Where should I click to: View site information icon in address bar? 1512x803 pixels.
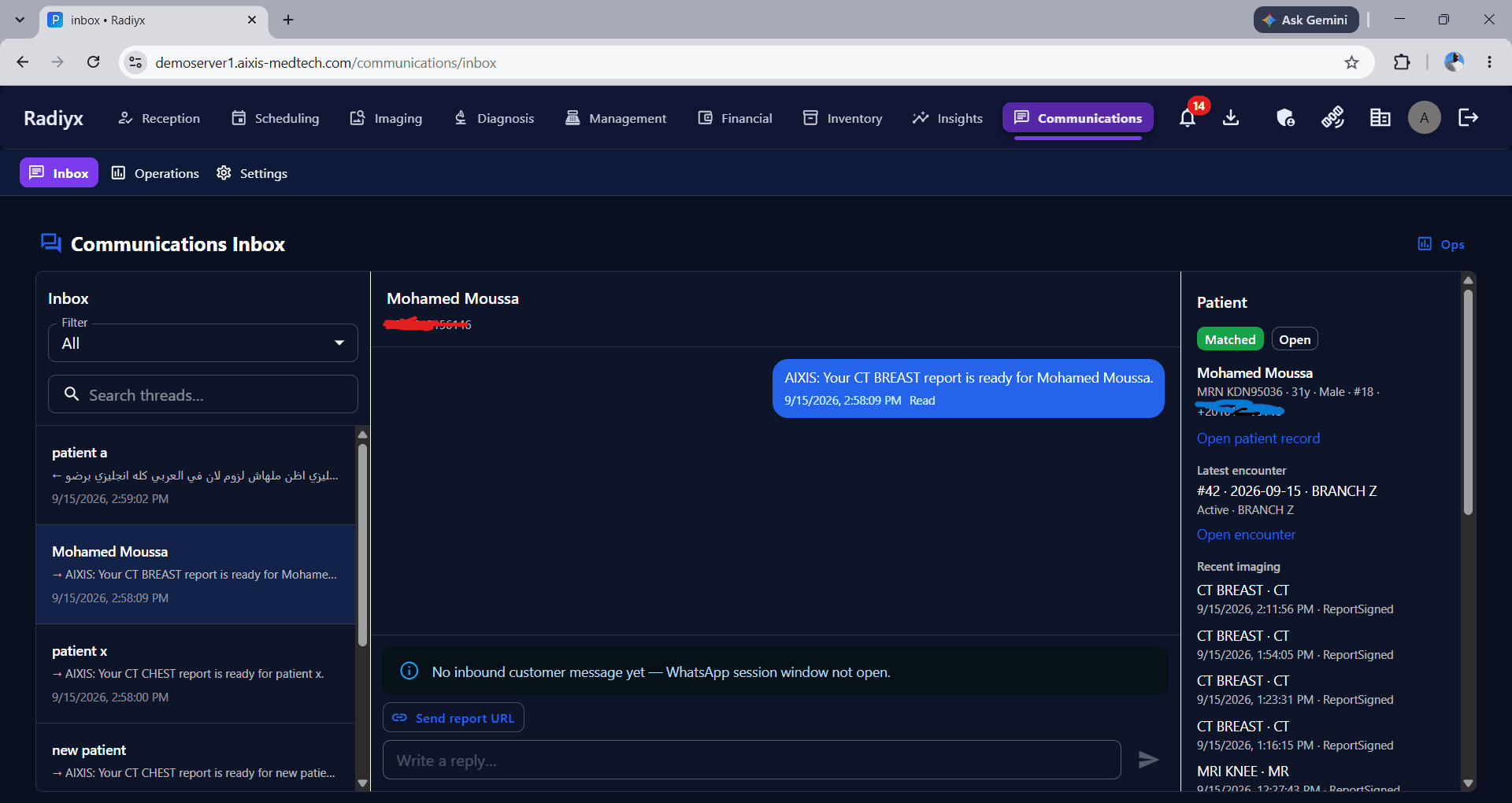pos(135,62)
